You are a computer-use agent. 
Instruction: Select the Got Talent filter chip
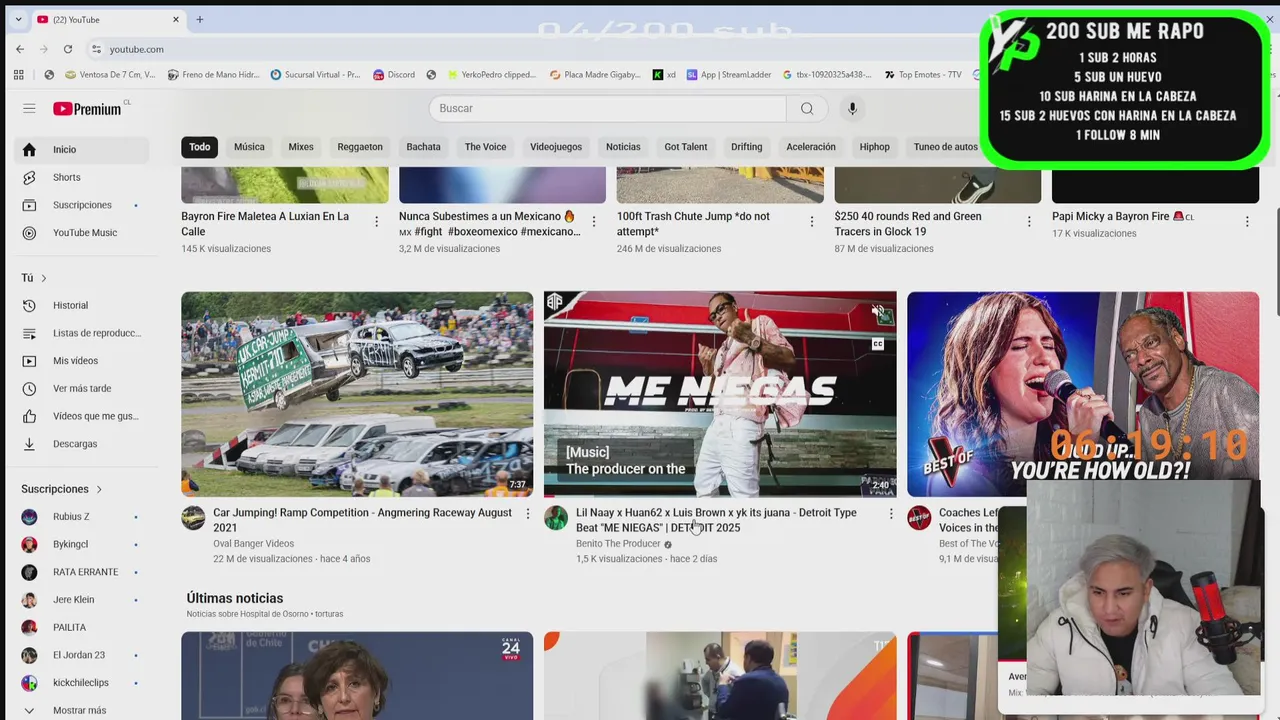[x=686, y=147]
